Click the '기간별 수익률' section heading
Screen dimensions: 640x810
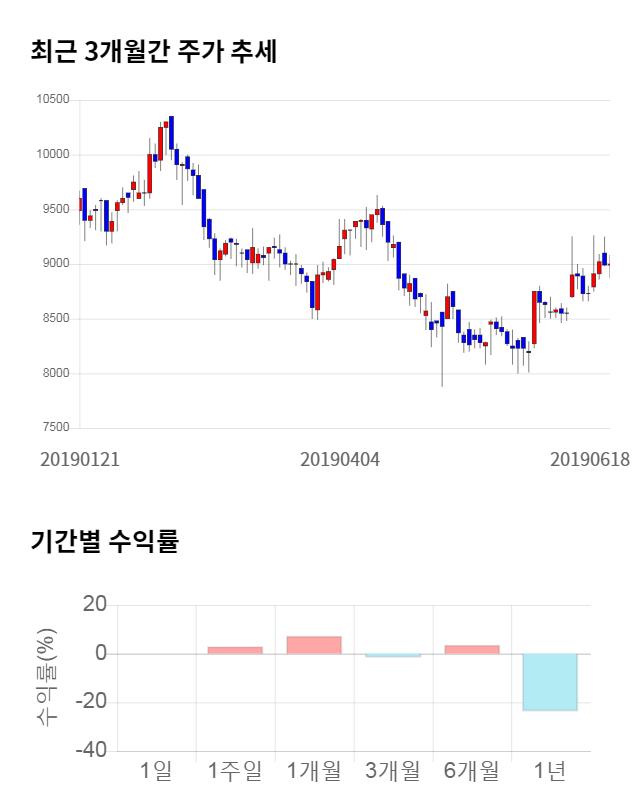[x=104, y=542]
